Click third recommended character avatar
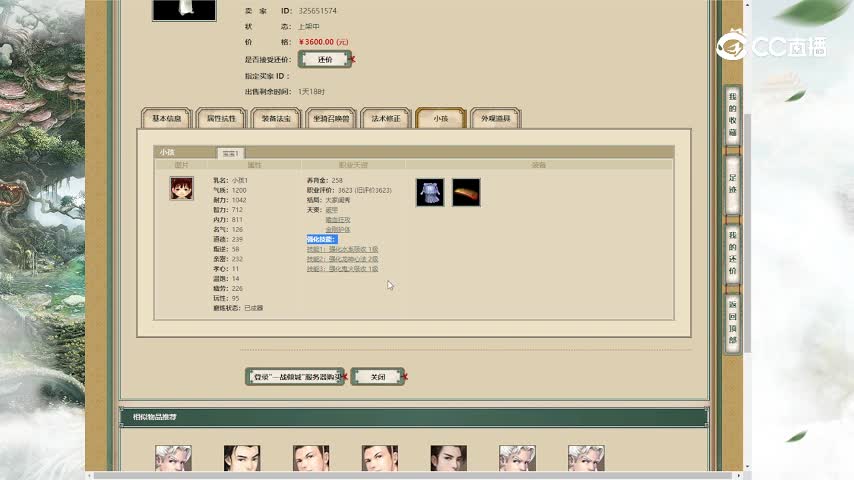This screenshot has height=480, width=854. pos(311,458)
